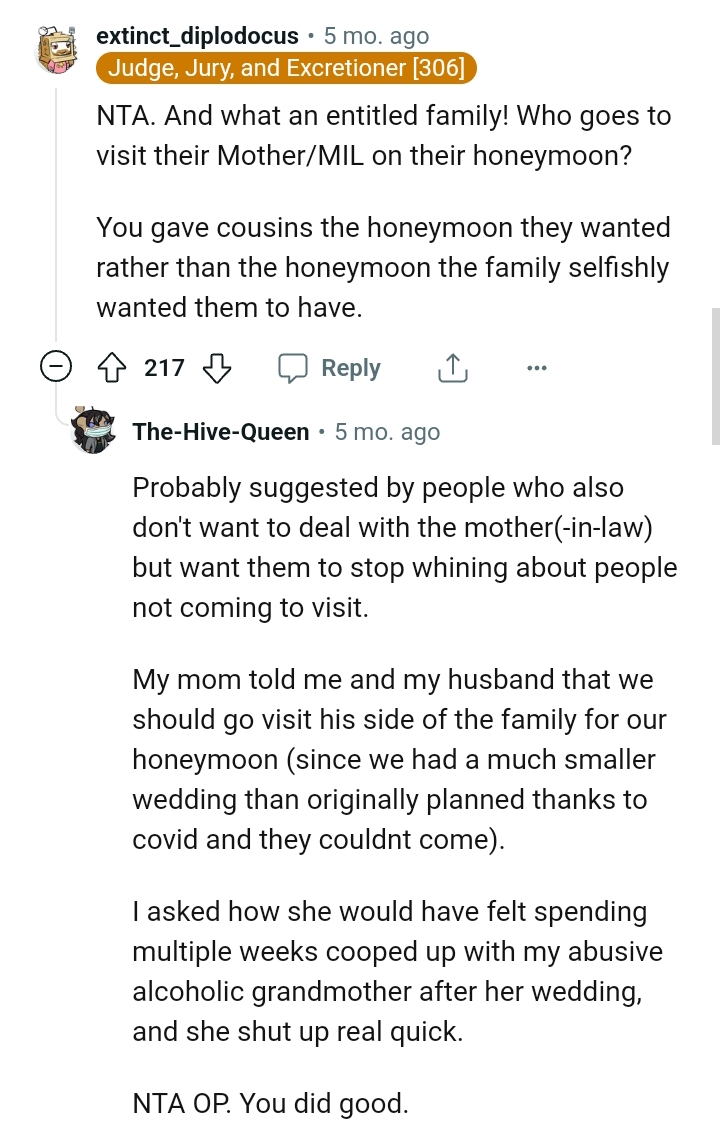
Task: Open The-Hive-Queen's profile
Action: 220,432
